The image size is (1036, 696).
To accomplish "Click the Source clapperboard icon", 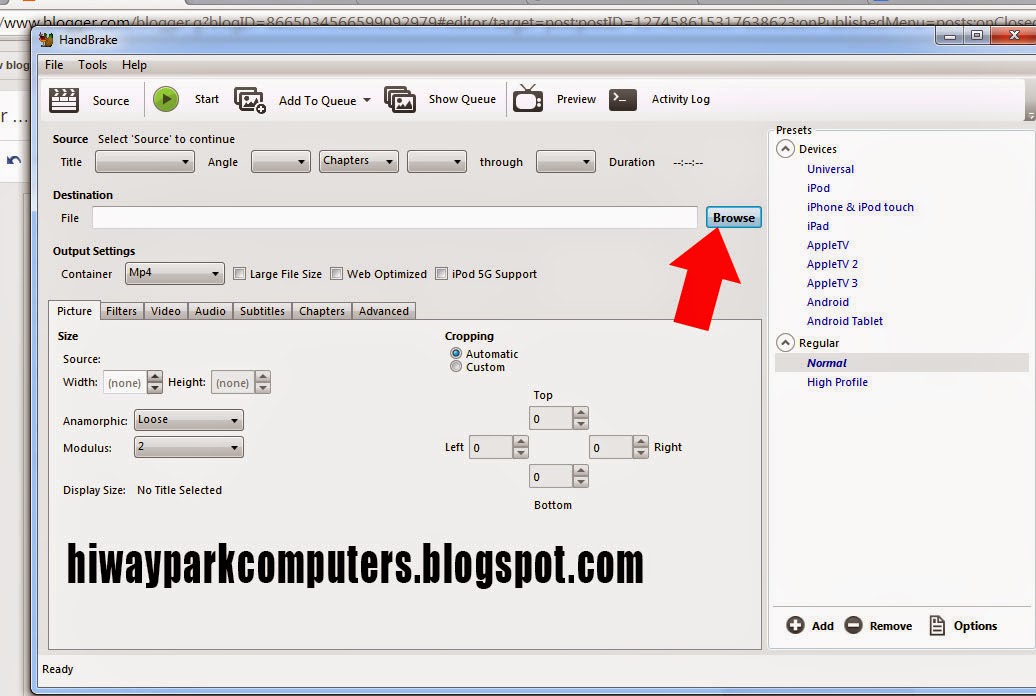I will (x=64, y=100).
